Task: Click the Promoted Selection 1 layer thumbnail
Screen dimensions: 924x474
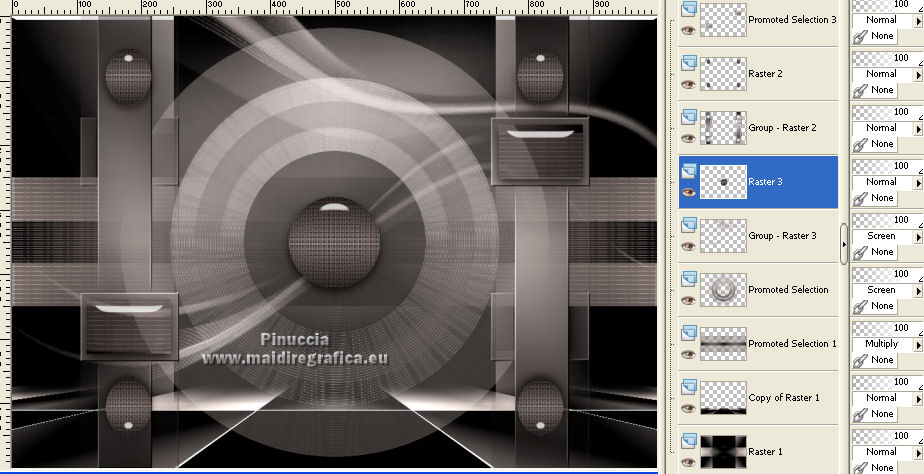Action: pyautogui.click(x=723, y=344)
